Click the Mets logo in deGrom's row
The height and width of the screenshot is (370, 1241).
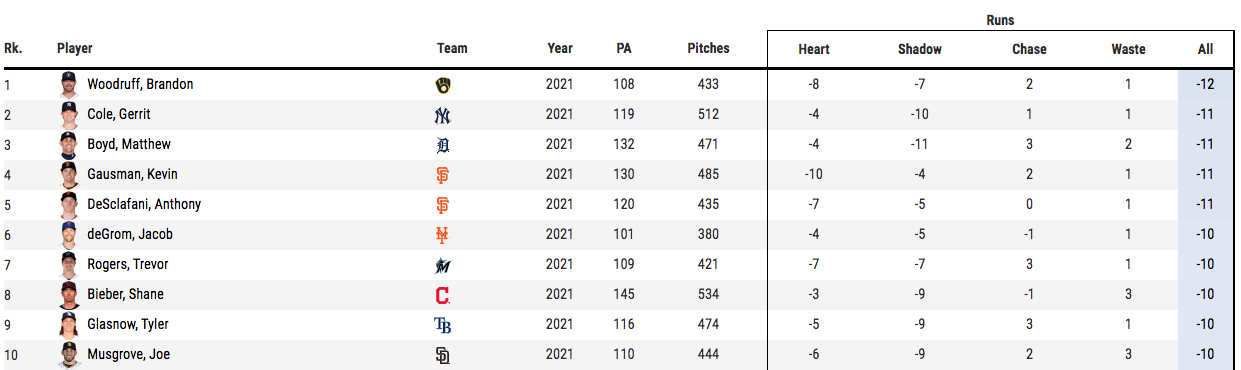coord(443,235)
